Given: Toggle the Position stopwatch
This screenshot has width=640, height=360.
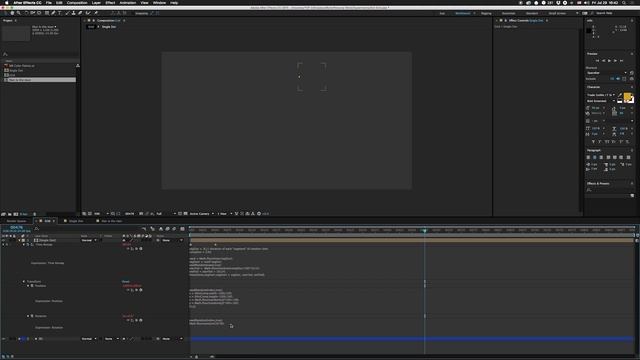Looking at the screenshot, I should click(32, 286).
